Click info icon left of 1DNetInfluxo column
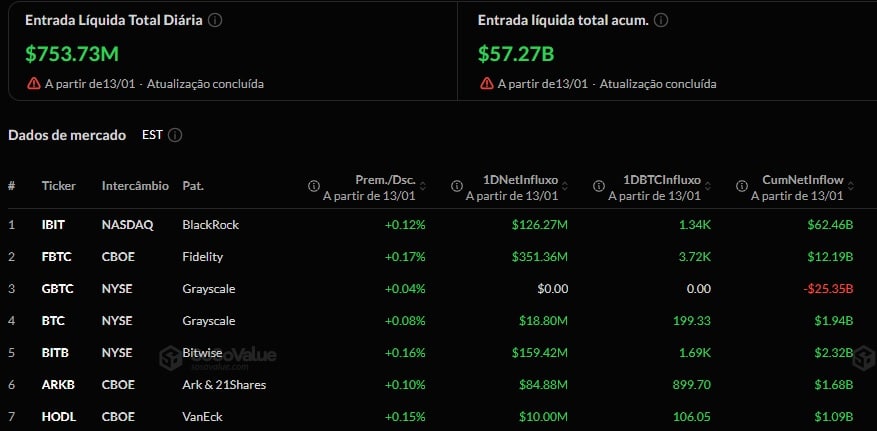 (x=457, y=186)
